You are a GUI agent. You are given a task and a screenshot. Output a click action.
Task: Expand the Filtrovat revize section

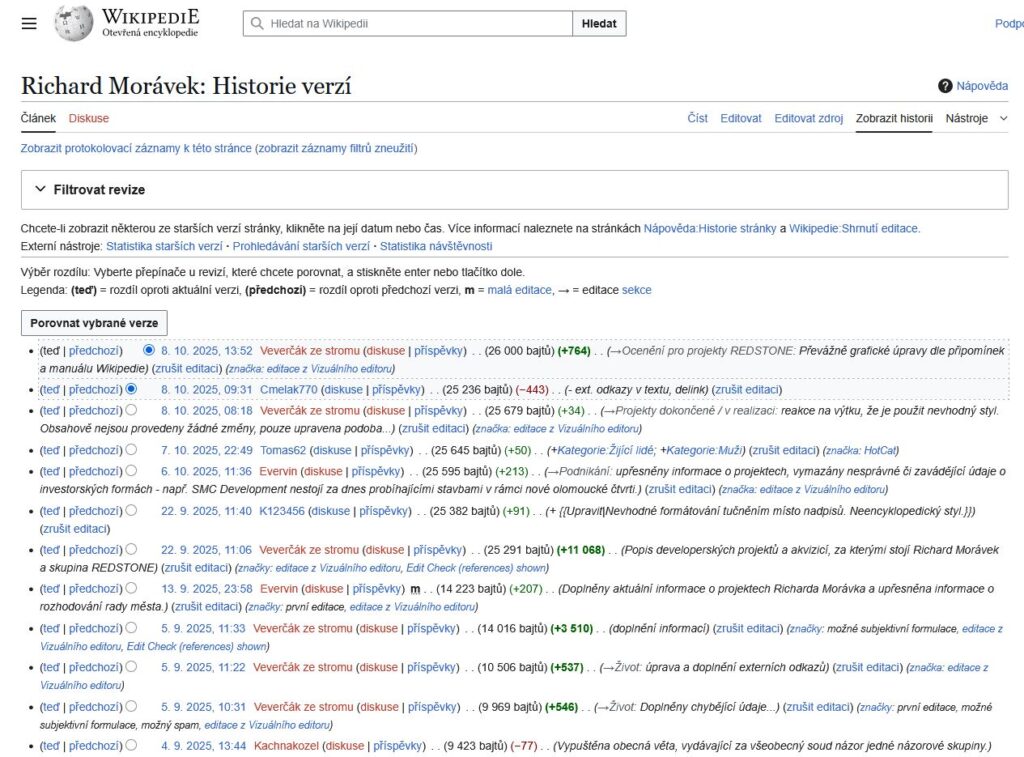point(41,189)
